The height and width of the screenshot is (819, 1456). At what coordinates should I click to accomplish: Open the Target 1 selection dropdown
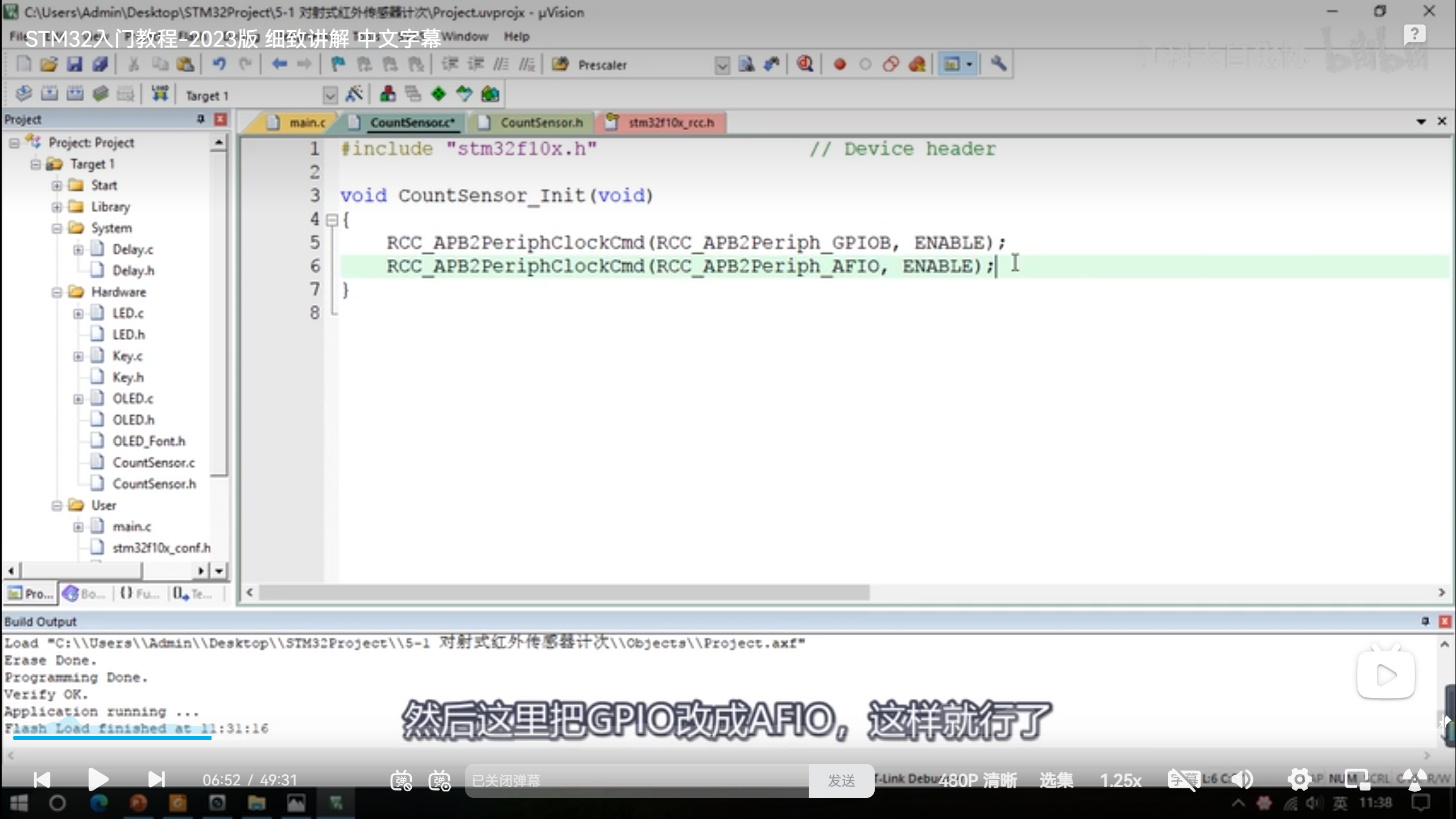[x=330, y=95]
